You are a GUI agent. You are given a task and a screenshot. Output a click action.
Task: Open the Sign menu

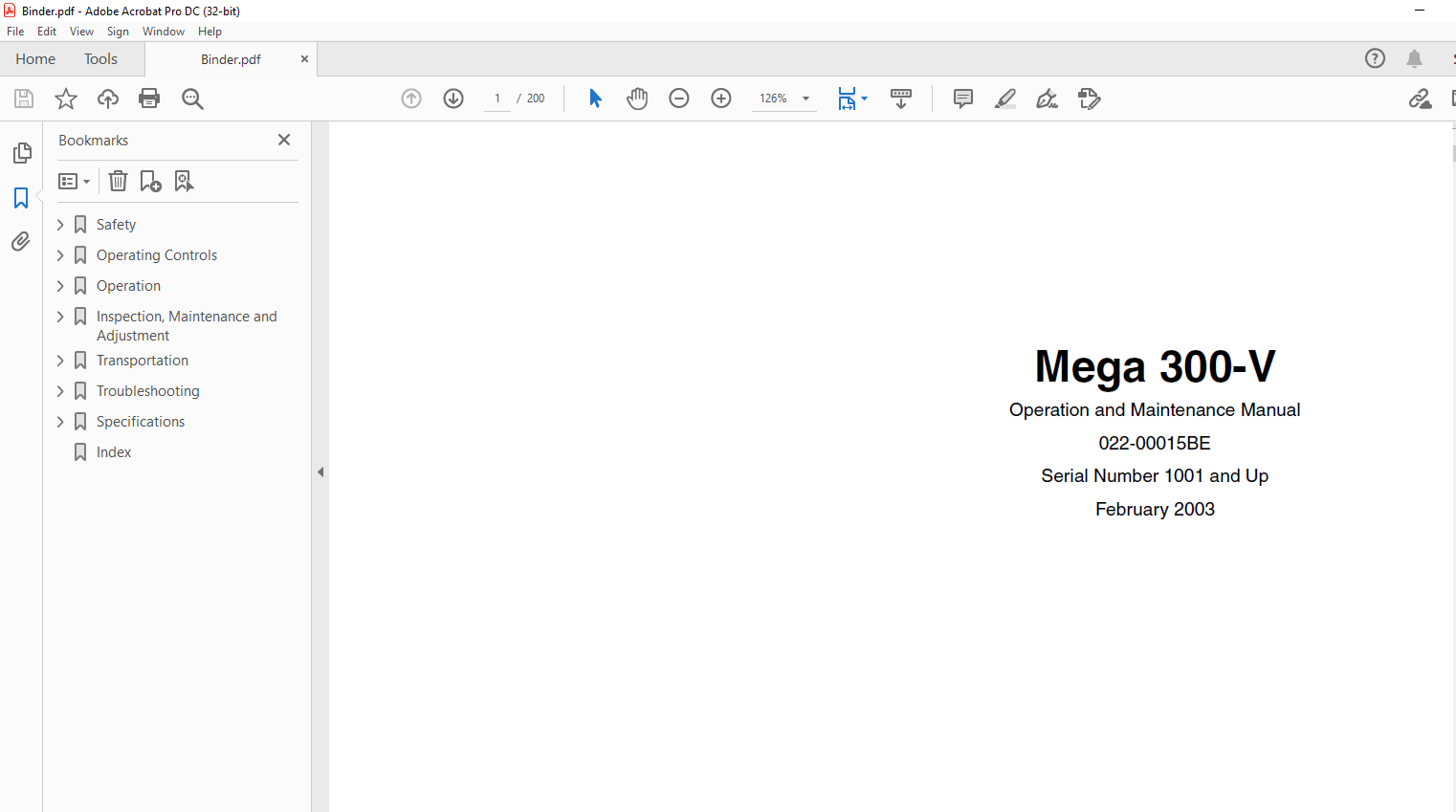(118, 32)
